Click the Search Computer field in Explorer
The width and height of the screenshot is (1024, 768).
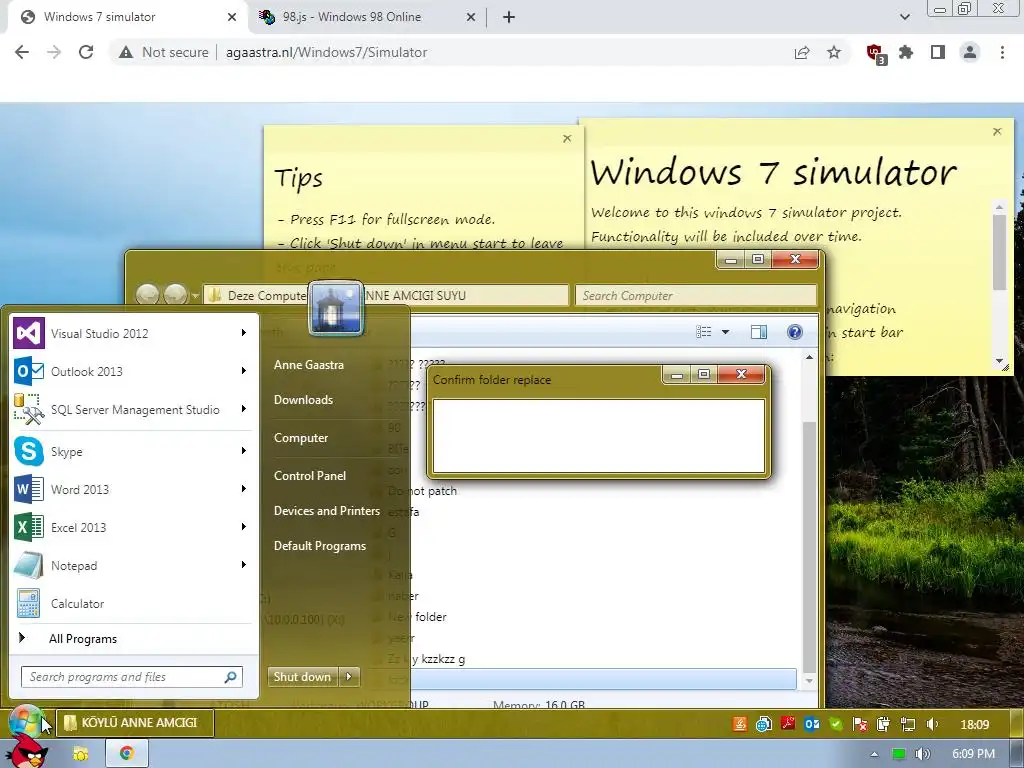coord(696,295)
